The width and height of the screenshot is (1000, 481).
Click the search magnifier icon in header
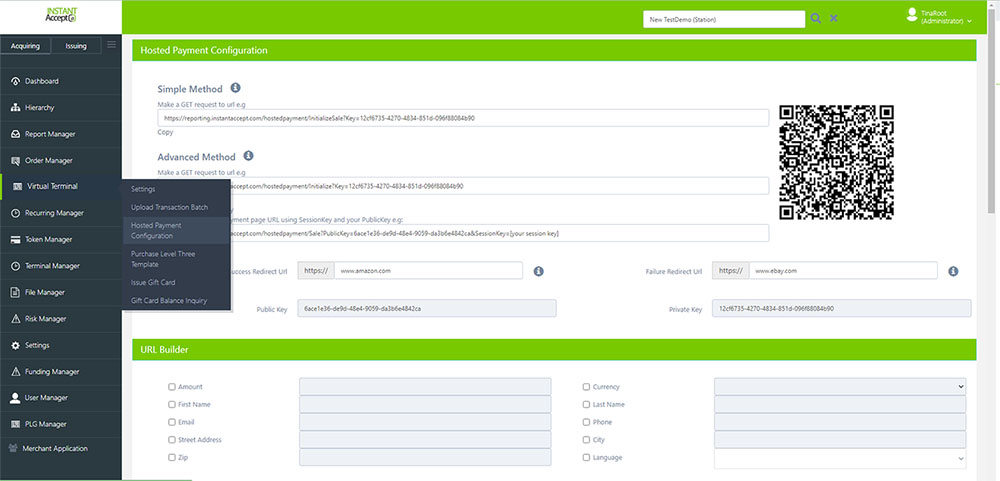click(x=816, y=19)
